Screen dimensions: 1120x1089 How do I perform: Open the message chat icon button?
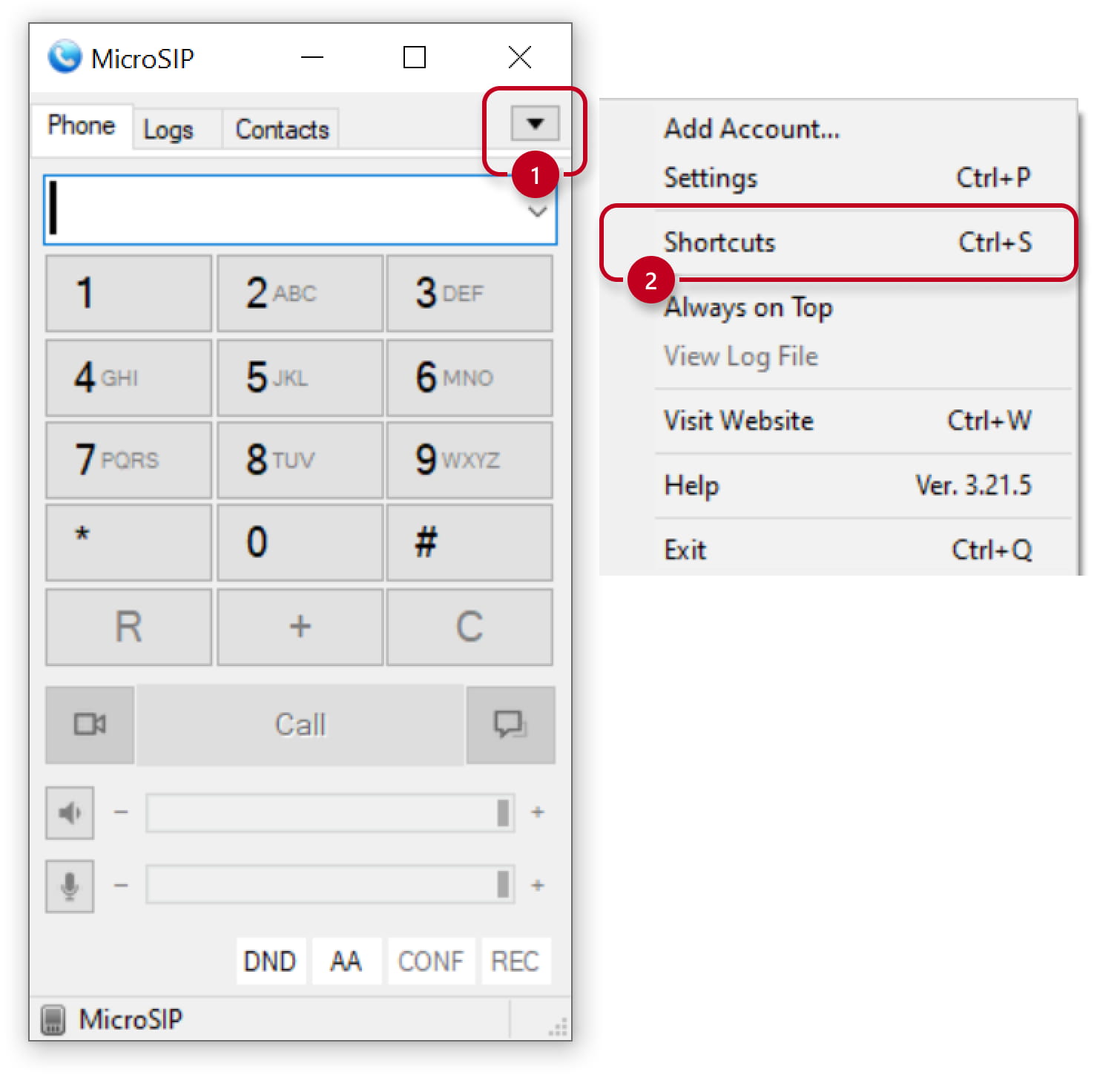click(510, 724)
